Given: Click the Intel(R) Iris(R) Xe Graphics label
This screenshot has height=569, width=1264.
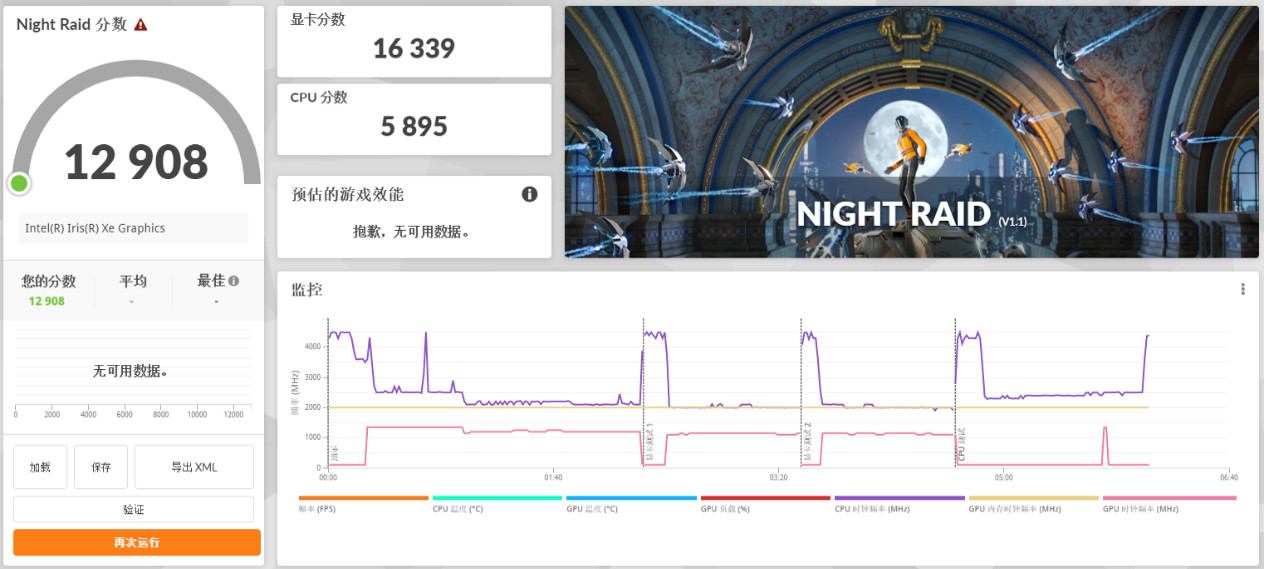Looking at the screenshot, I should click(x=95, y=228).
